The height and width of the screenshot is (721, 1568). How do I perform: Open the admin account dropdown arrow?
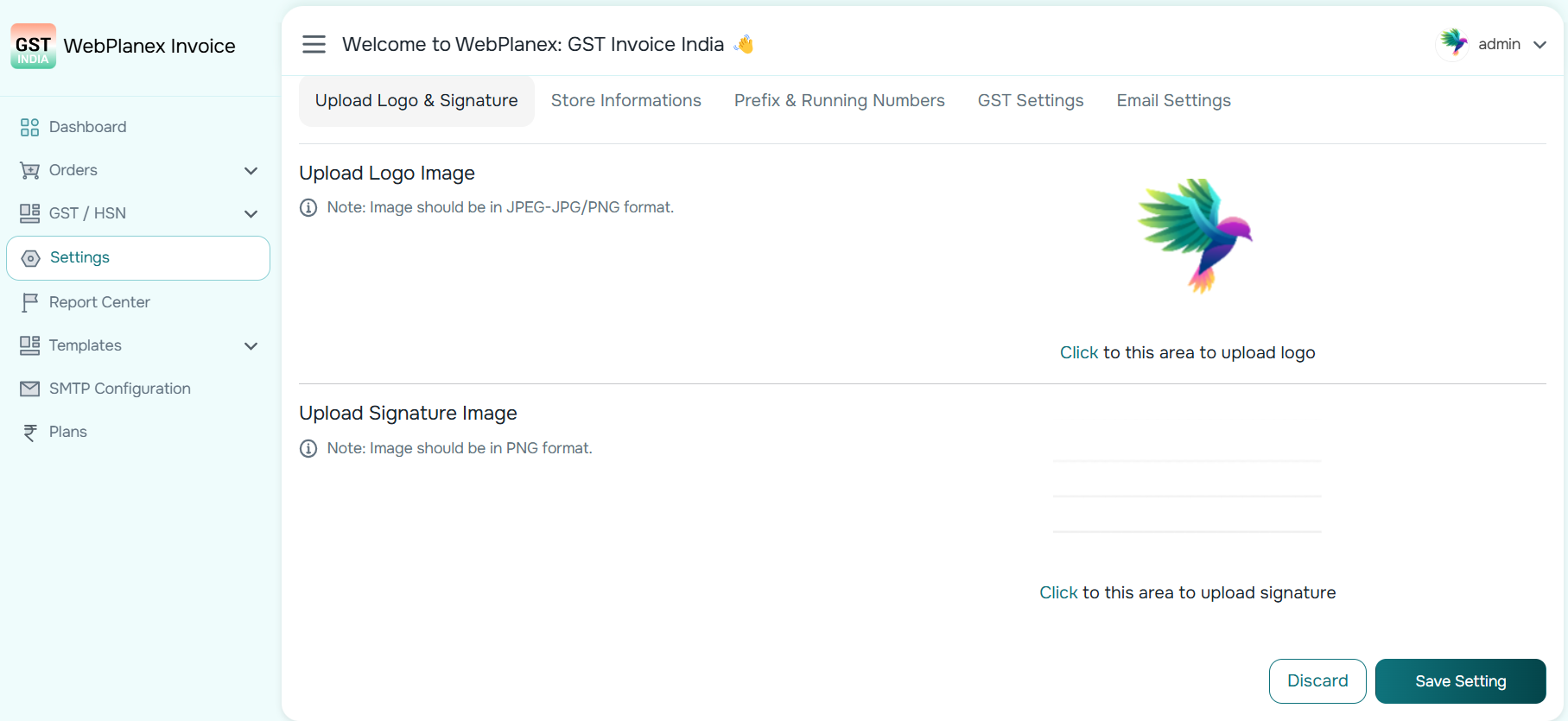(x=1539, y=45)
